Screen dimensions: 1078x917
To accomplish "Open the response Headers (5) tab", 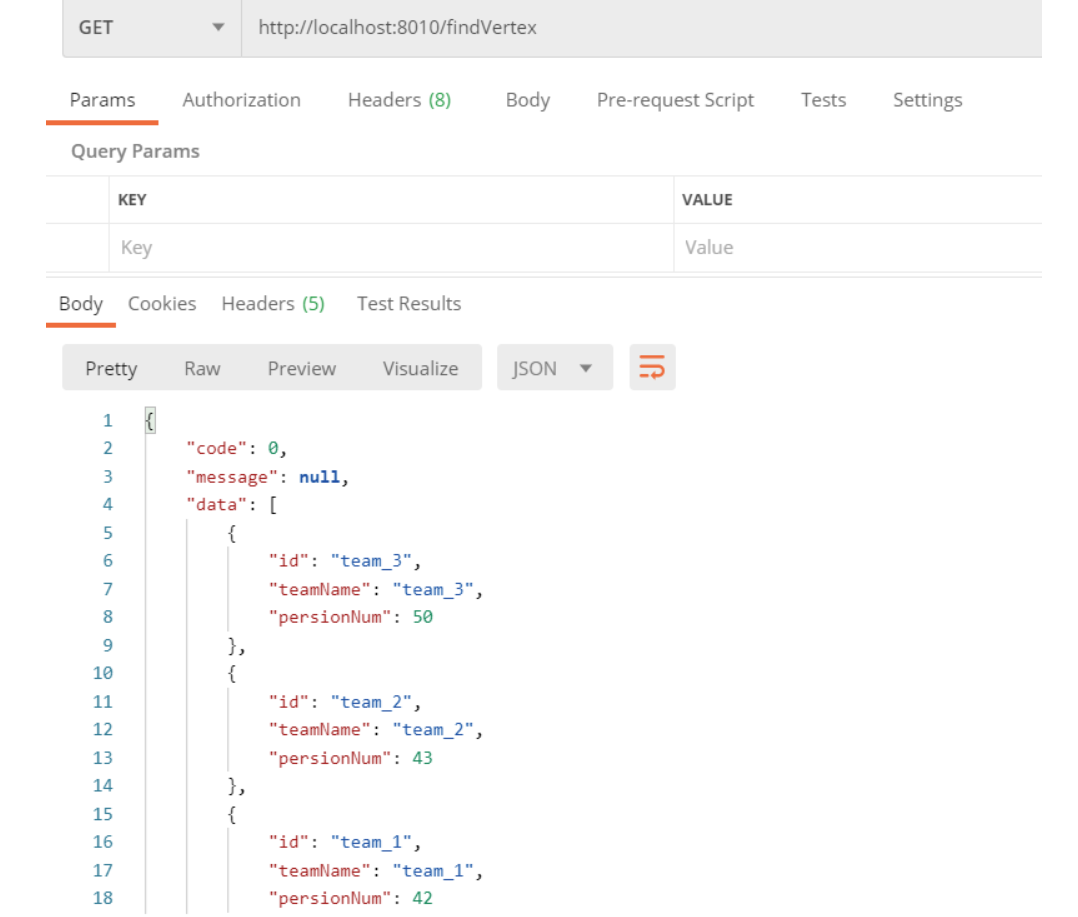I will (273, 303).
